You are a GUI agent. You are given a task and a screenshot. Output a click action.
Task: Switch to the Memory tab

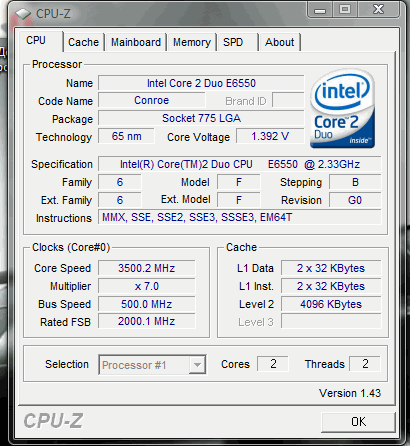pyautogui.click(x=192, y=42)
